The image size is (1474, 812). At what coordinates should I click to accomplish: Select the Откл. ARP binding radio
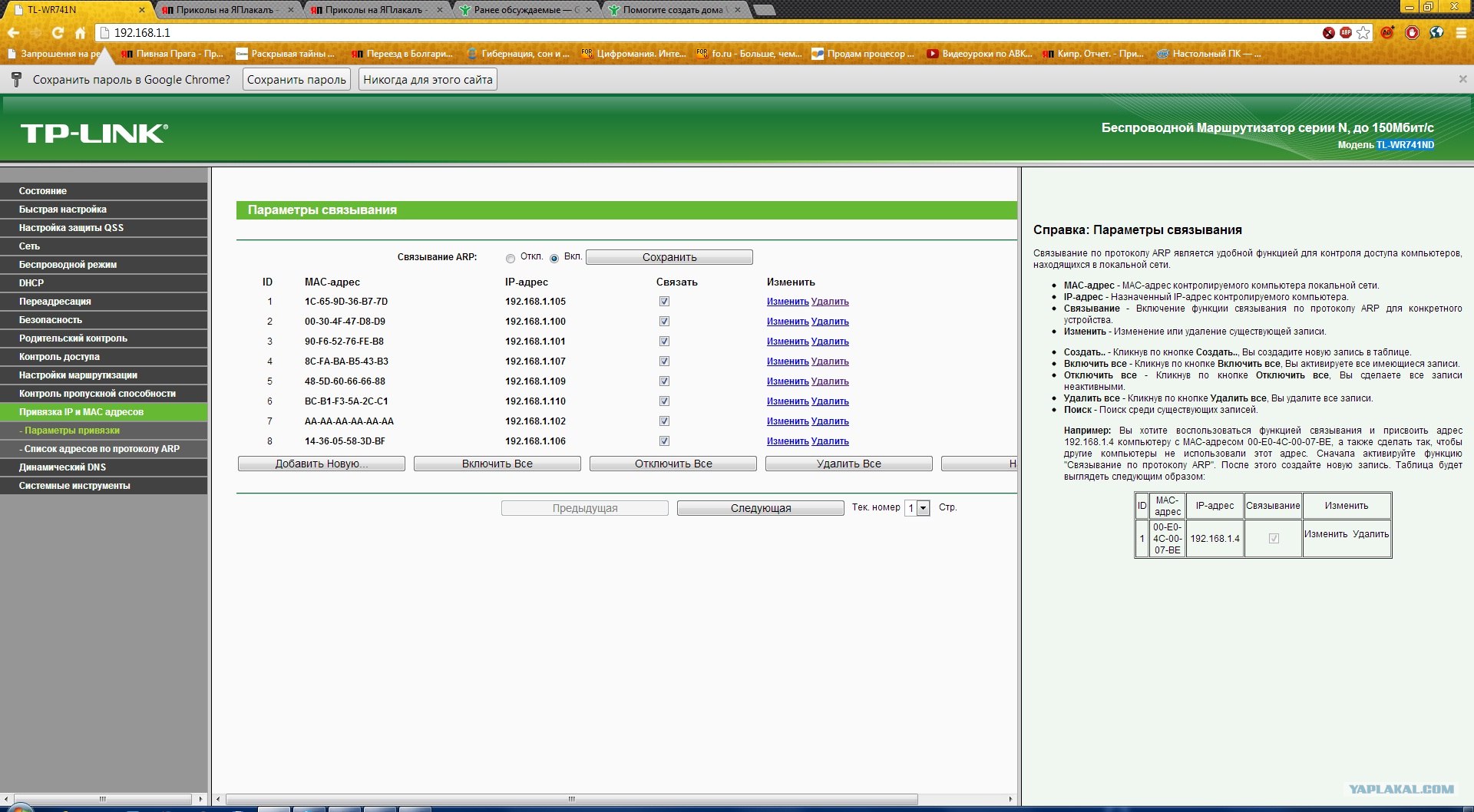[x=511, y=259]
